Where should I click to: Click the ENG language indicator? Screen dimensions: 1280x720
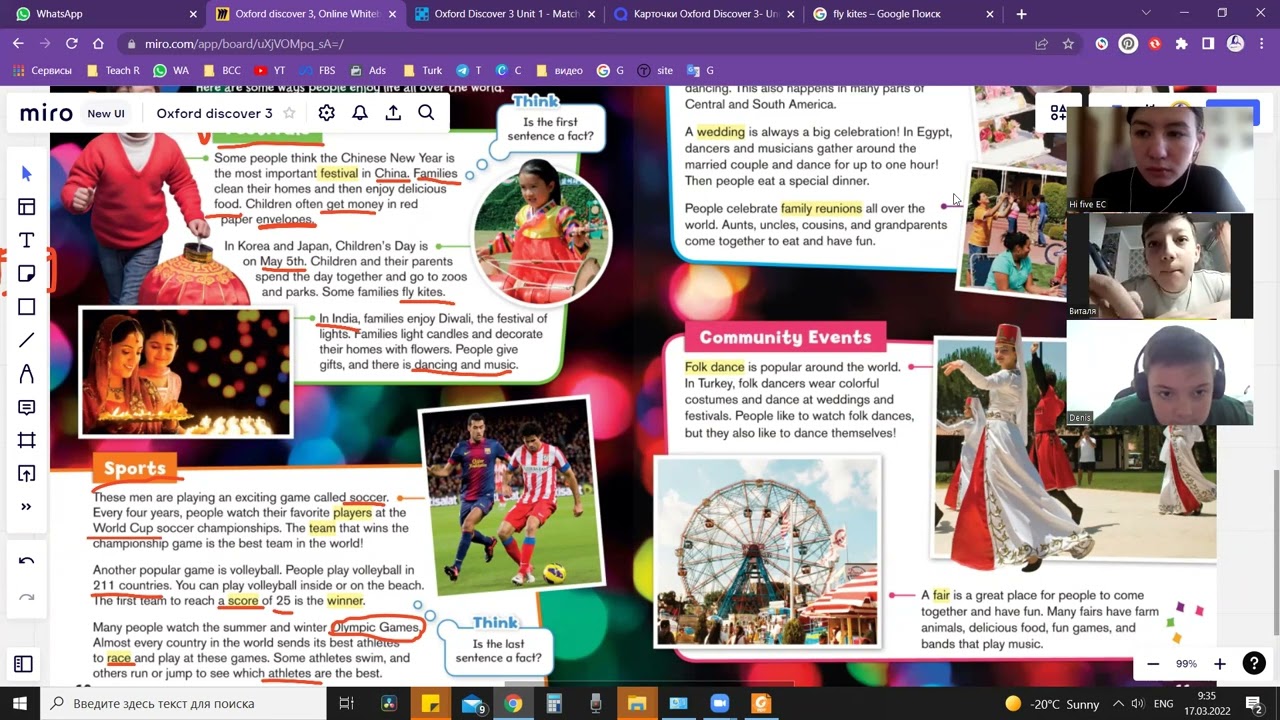pos(1164,703)
